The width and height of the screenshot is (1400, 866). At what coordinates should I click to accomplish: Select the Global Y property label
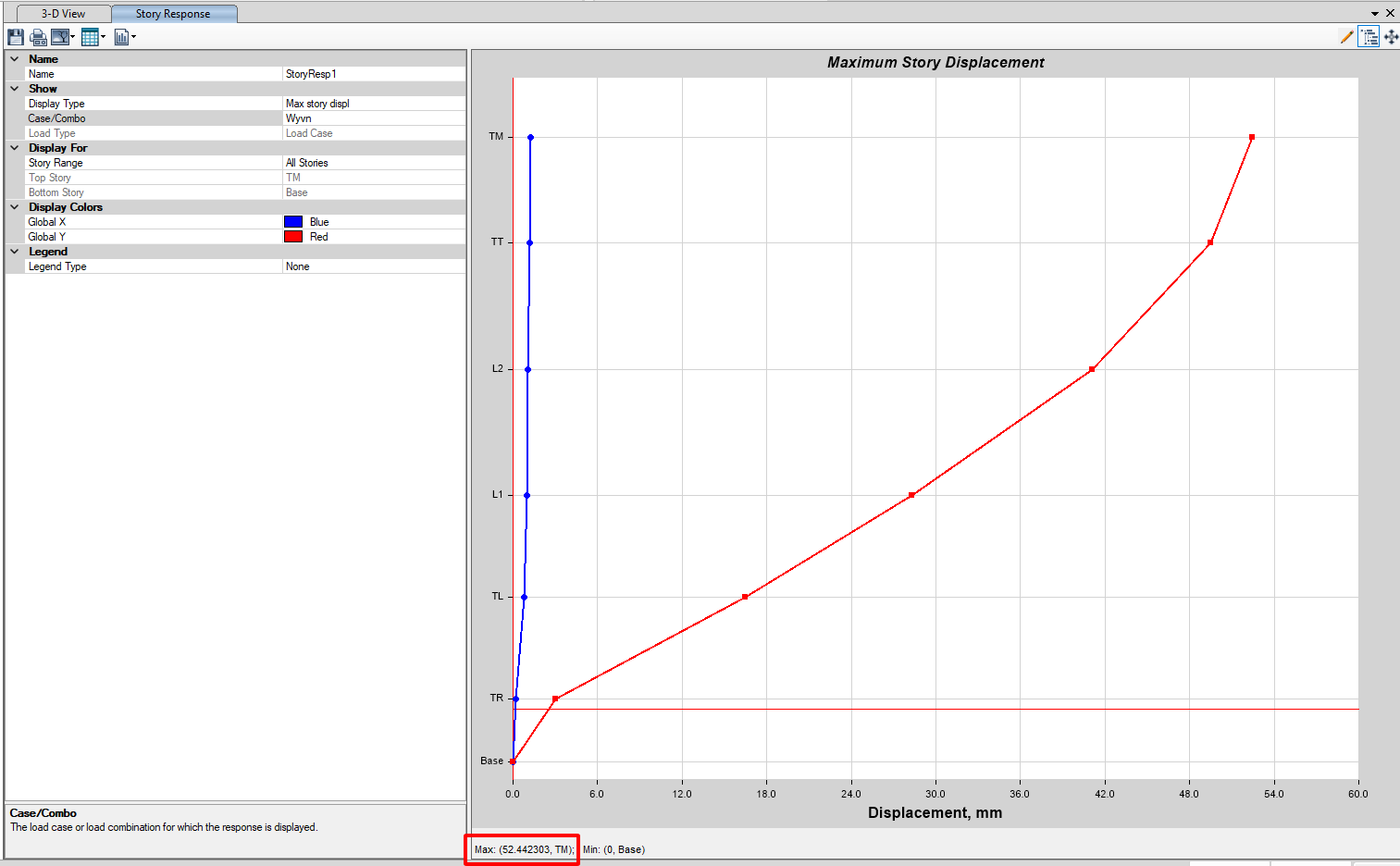point(47,237)
